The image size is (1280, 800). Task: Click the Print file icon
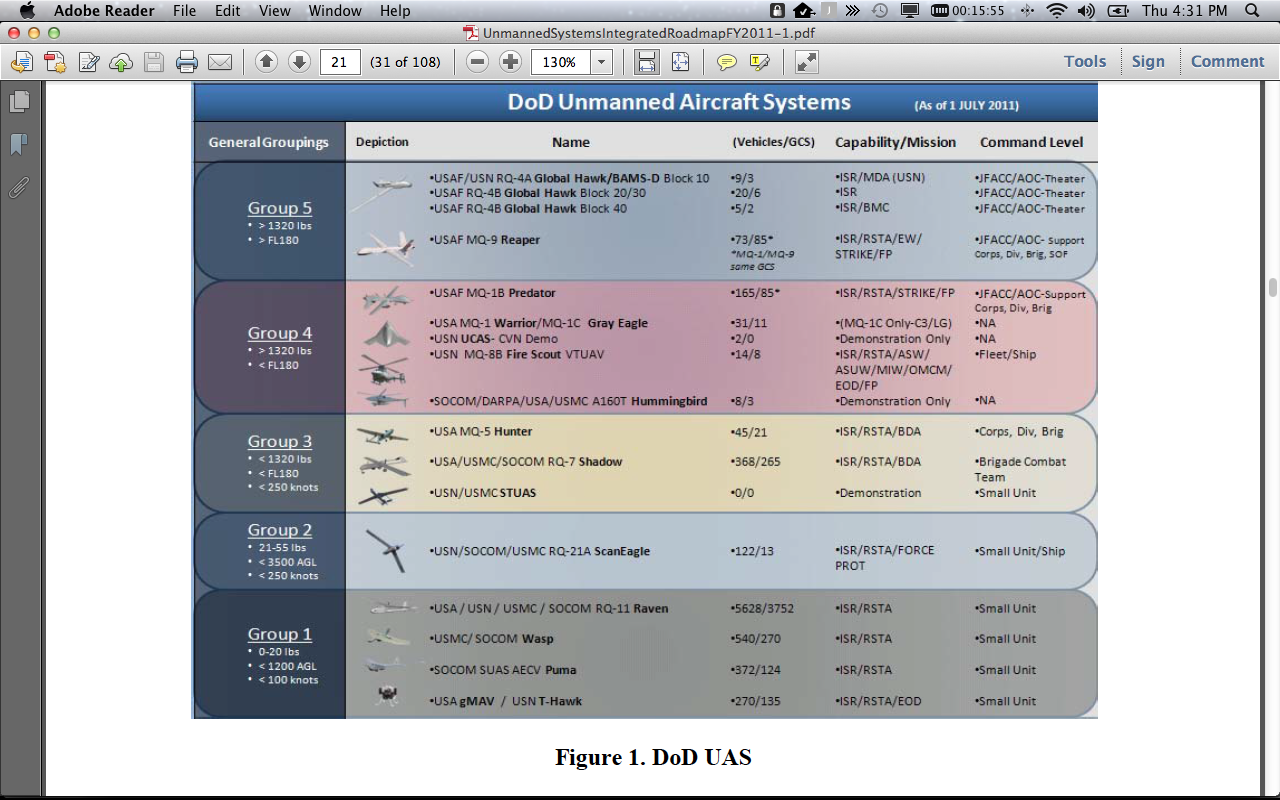(x=187, y=62)
